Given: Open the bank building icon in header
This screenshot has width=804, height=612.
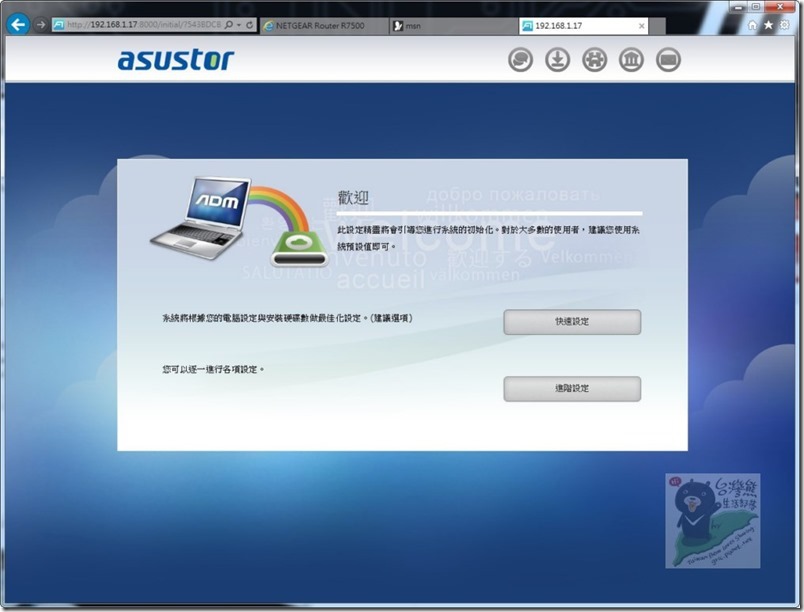Looking at the screenshot, I should [631, 60].
